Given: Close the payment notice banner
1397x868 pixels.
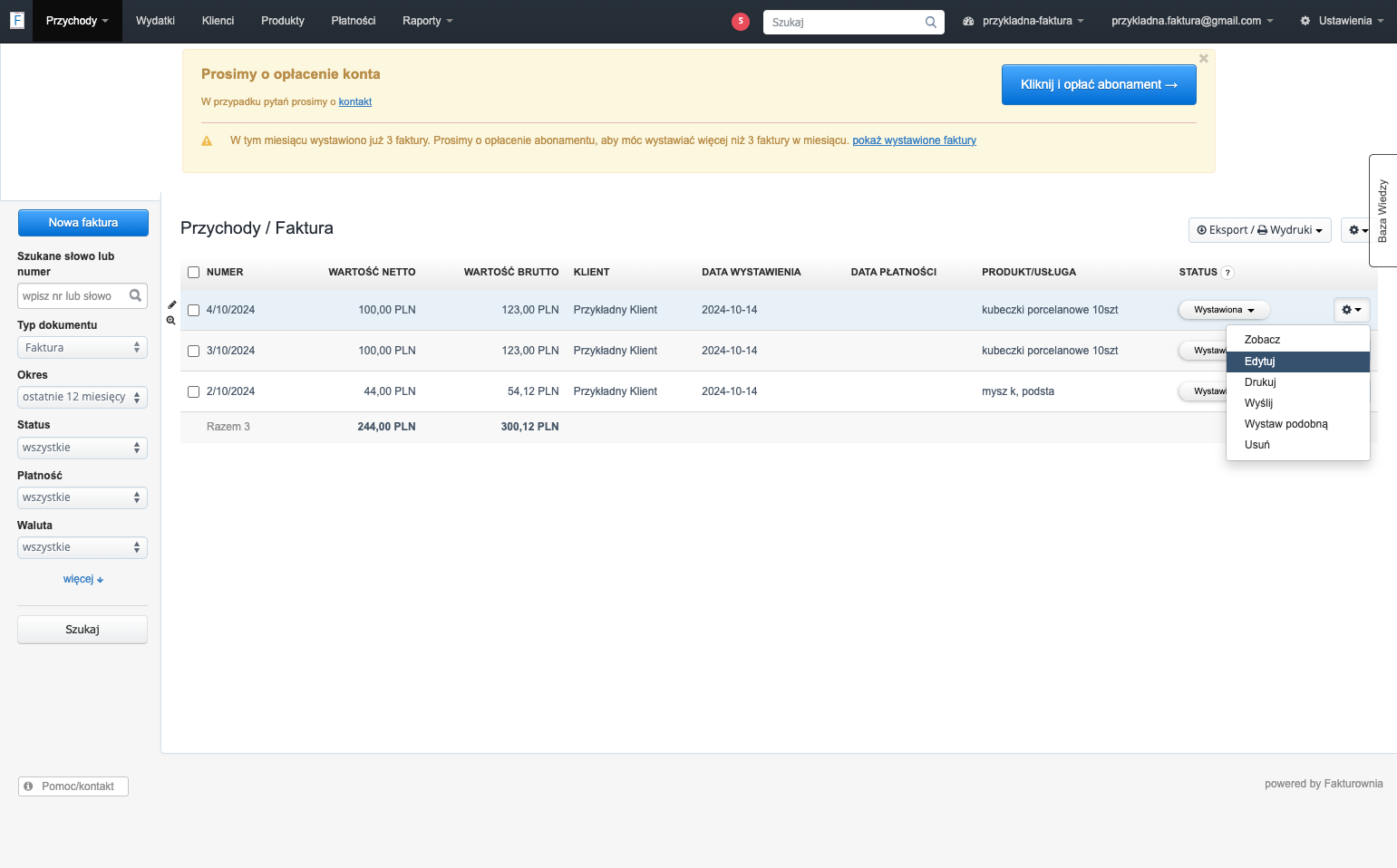Looking at the screenshot, I should coord(1204,58).
